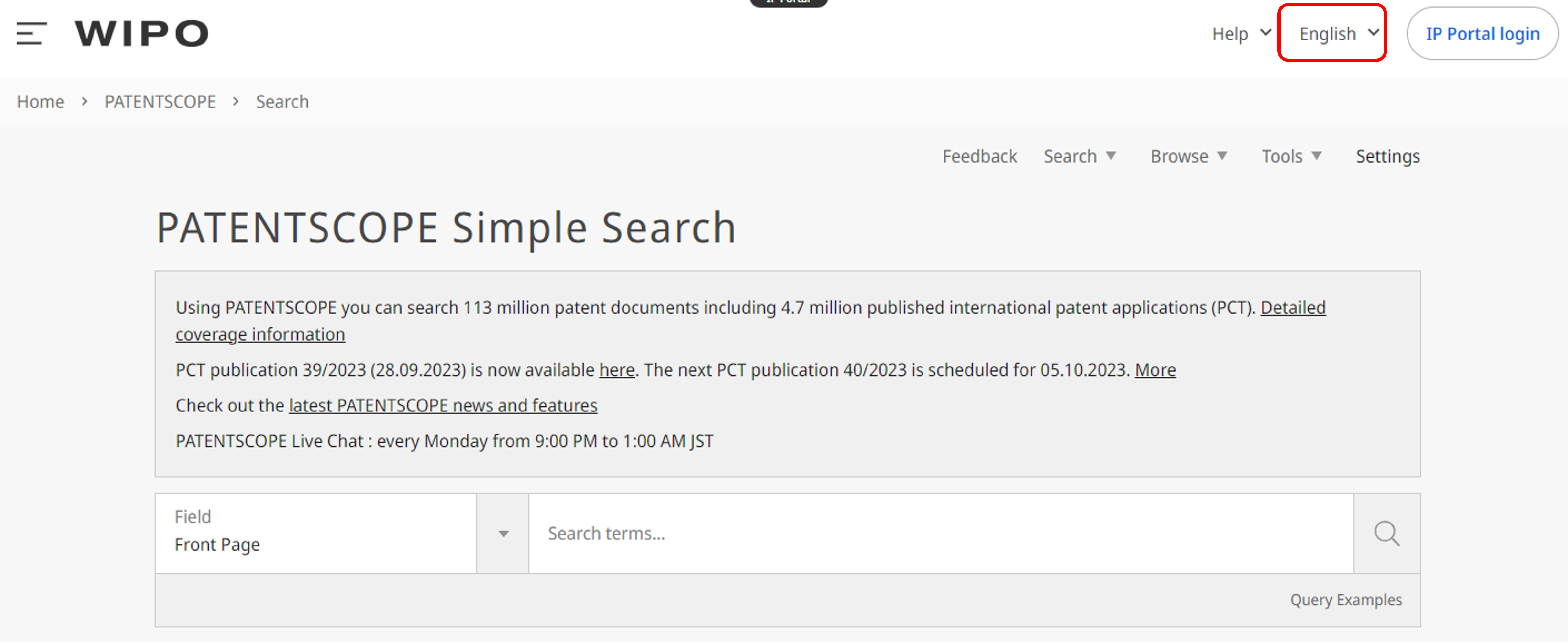Click the magnifying glass search button
The width and height of the screenshot is (1568, 642).
pyautogui.click(x=1386, y=534)
